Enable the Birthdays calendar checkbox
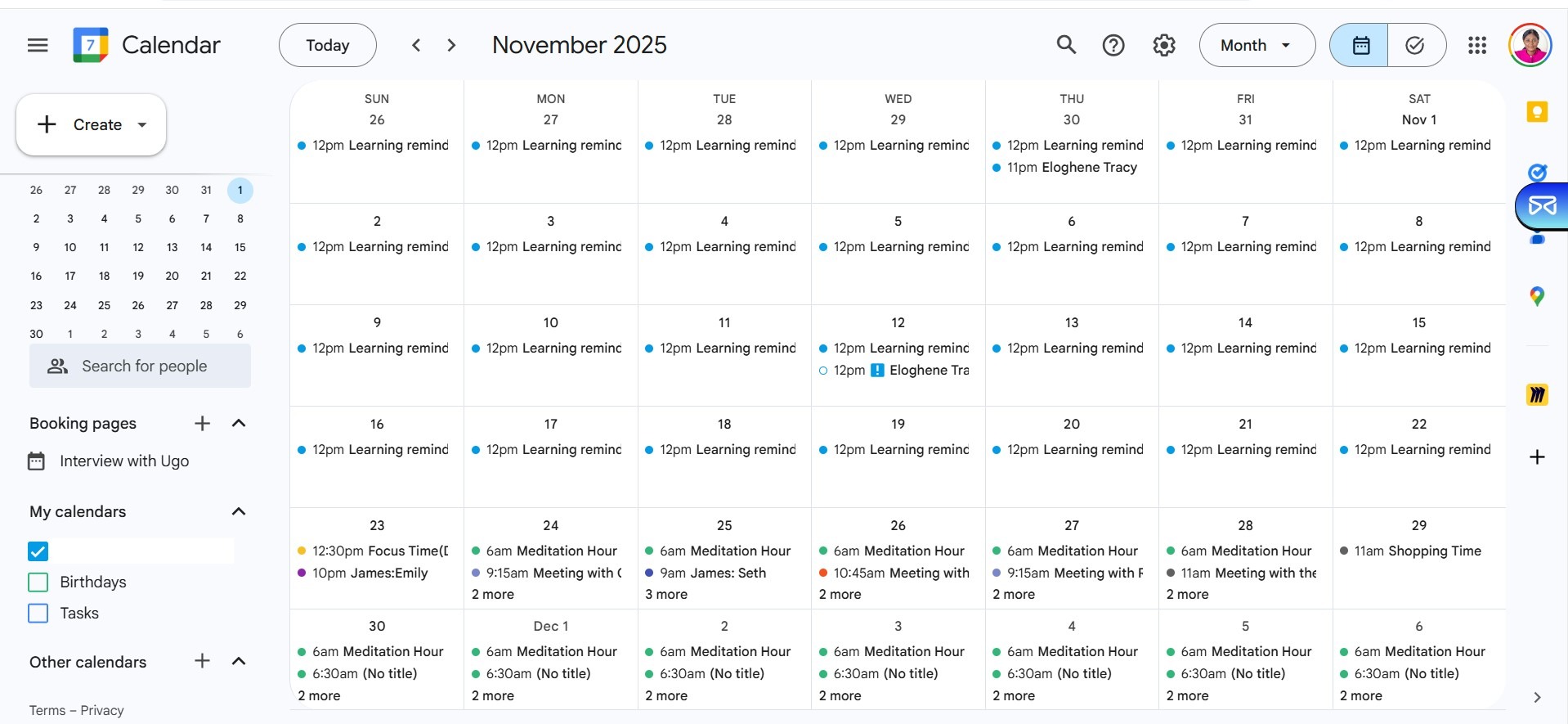The width and height of the screenshot is (1568, 724). pos(38,582)
